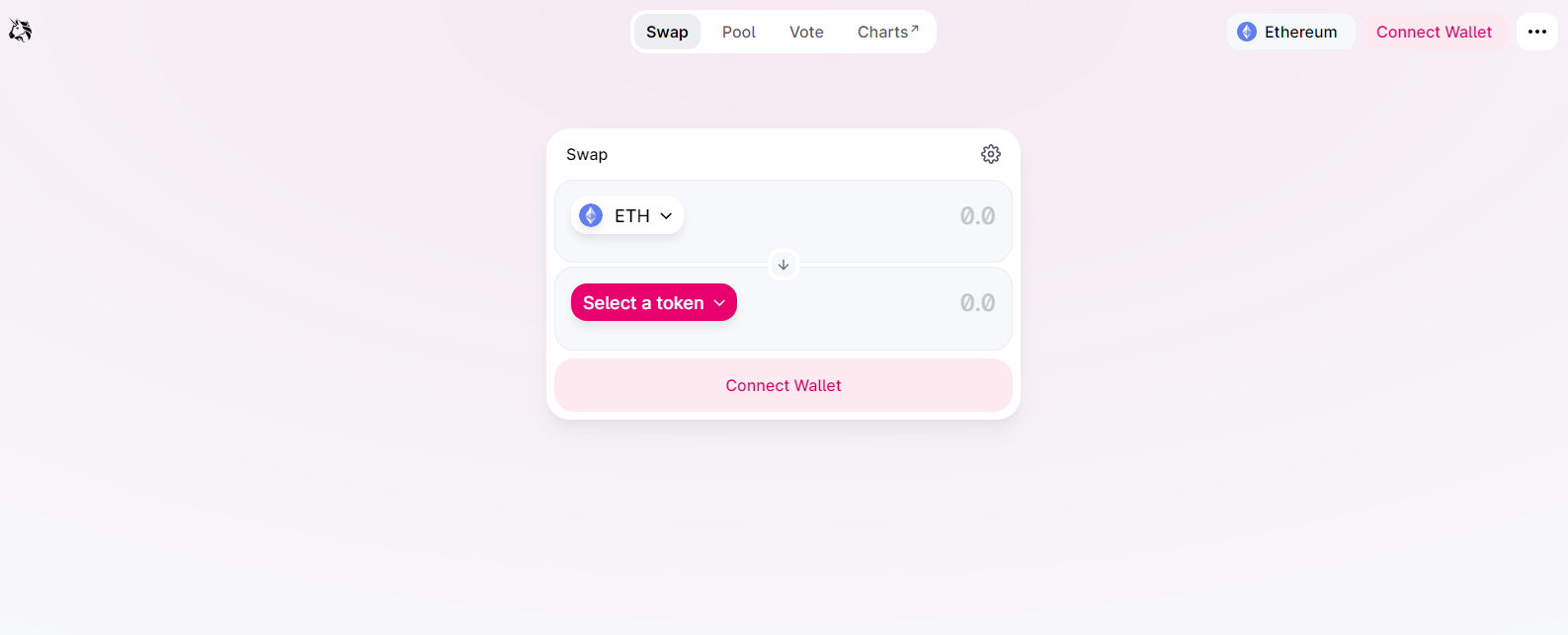The image size is (1568, 635).
Task: Click the ETH token logo icon
Action: pos(591,215)
